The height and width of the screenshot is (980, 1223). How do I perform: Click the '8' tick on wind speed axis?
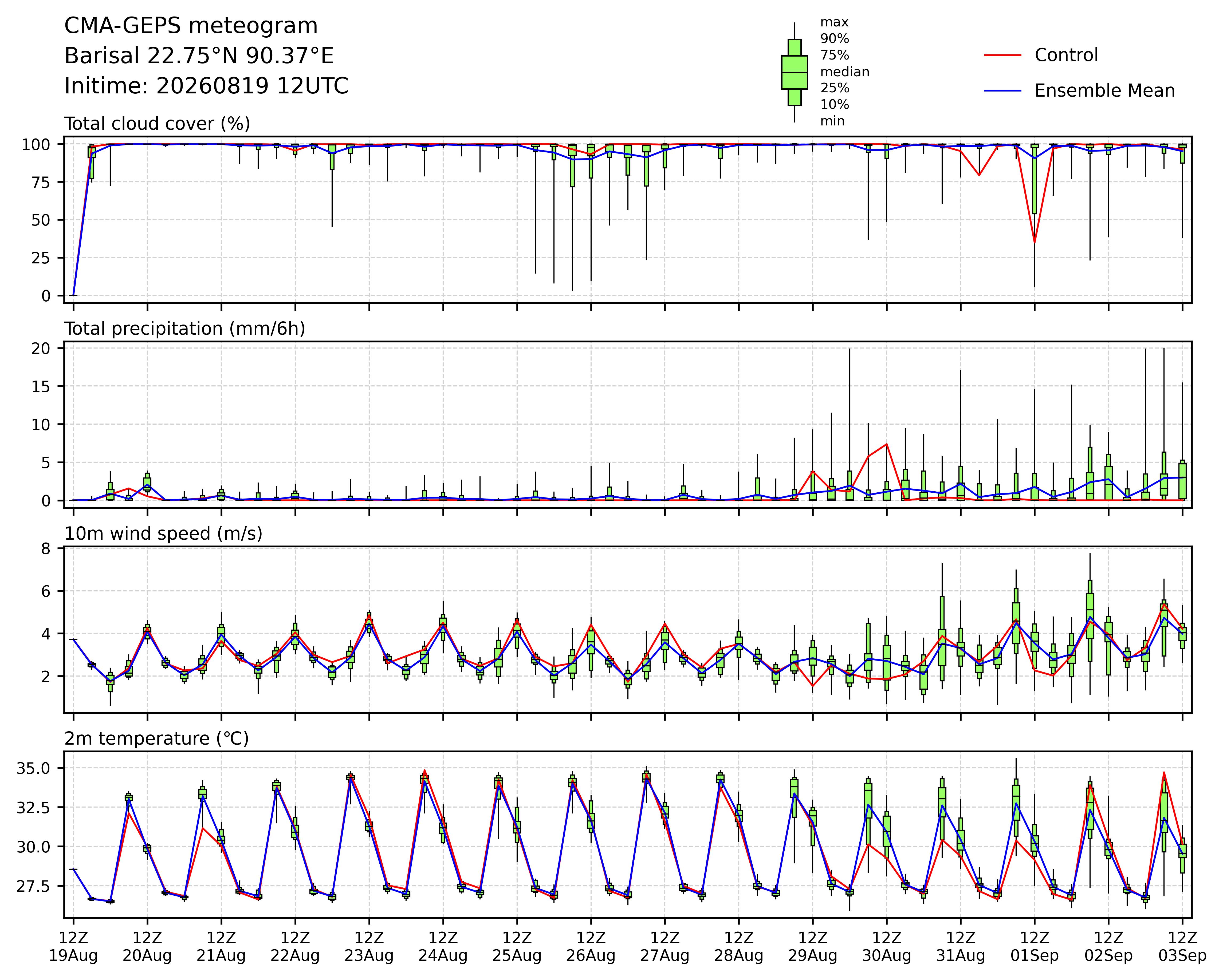click(46, 548)
